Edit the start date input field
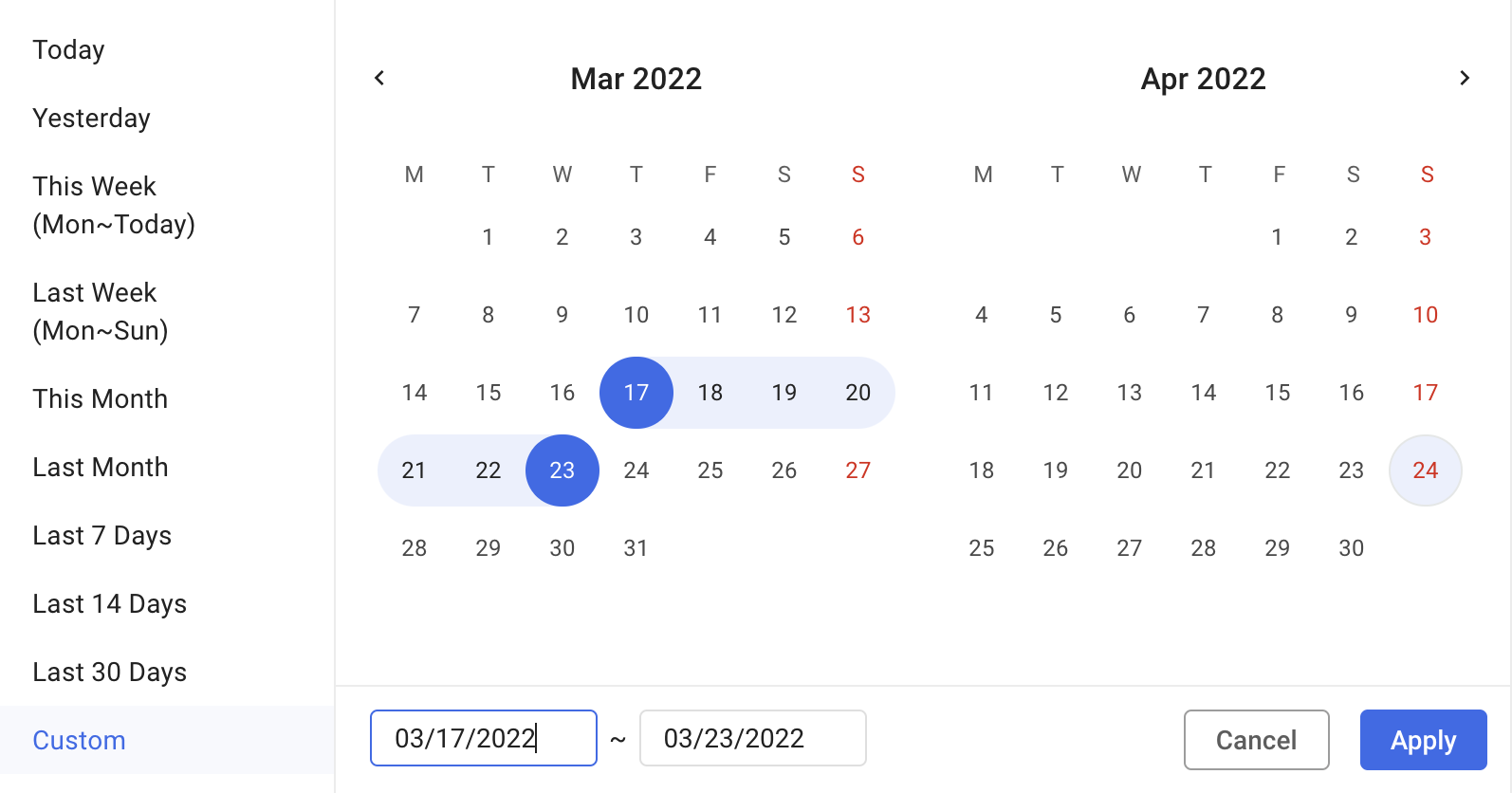The height and width of the screenshot is (793, 1512). click(x=483, y=737)
